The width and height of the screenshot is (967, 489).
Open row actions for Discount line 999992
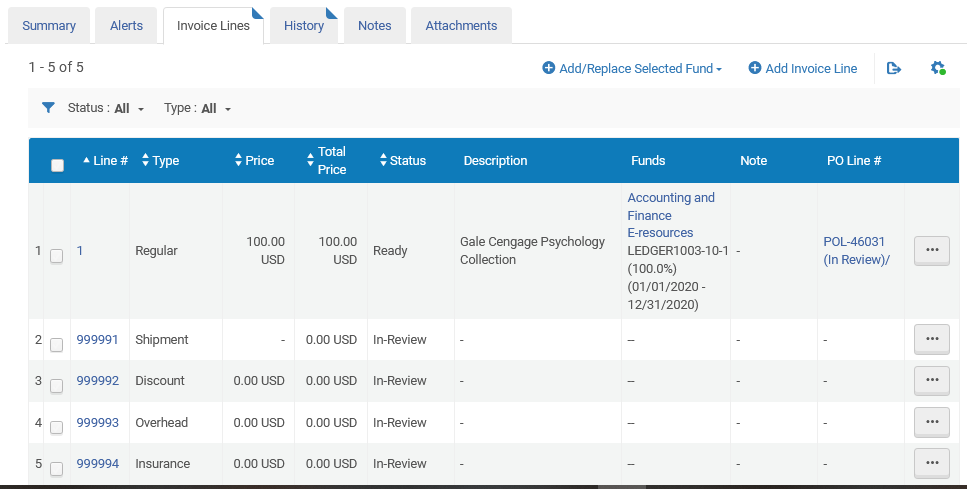(x=931, y=381)
